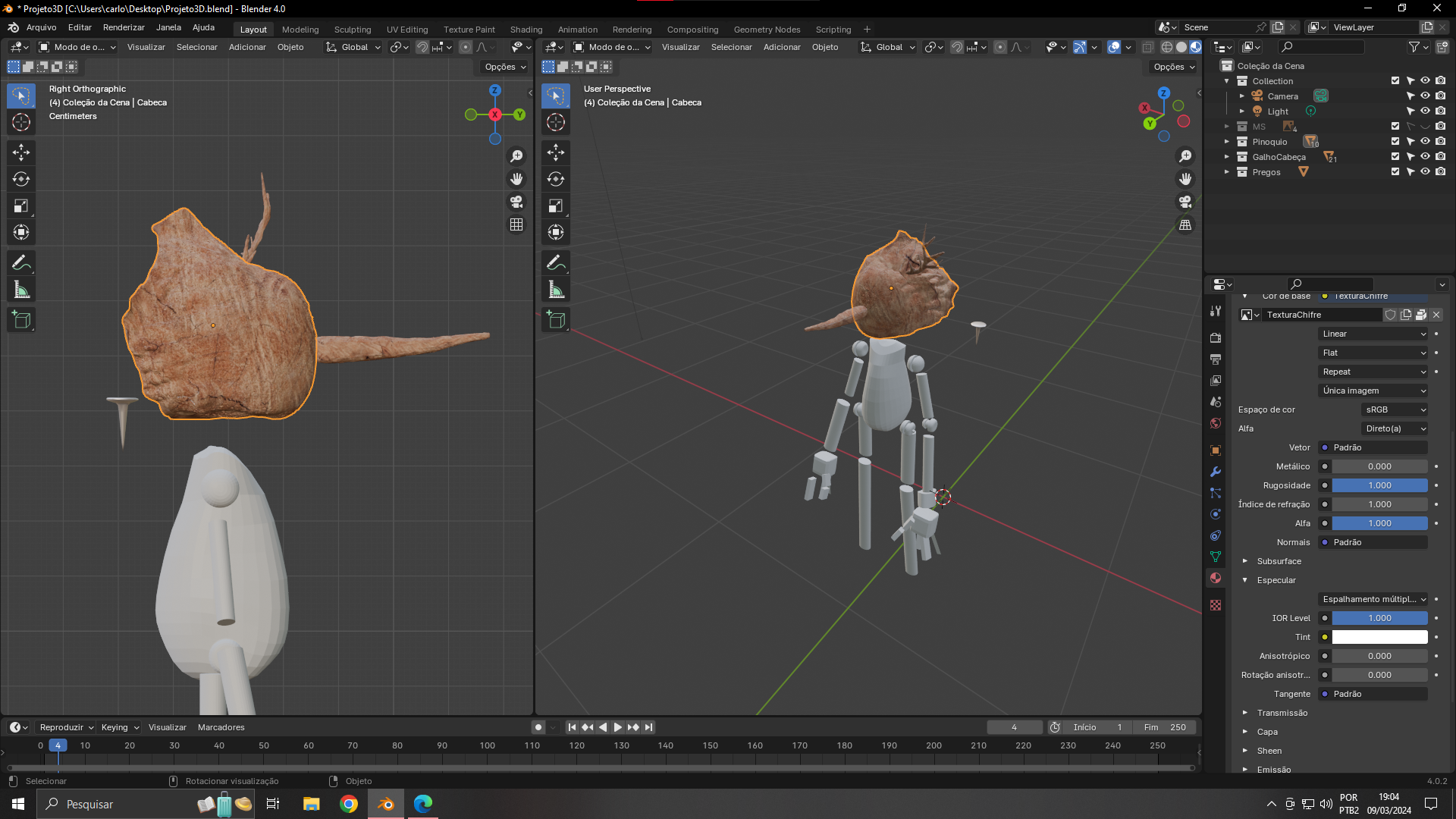The image size is (1456, 819).
Task: Activate the Annotate tool in right viewport
Action: pos(555,263)
